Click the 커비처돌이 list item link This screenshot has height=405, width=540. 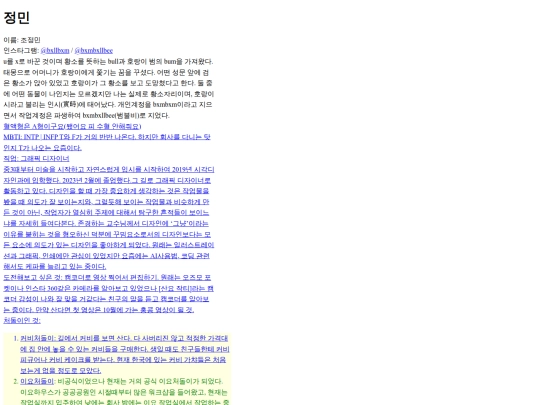pos(125,354)
